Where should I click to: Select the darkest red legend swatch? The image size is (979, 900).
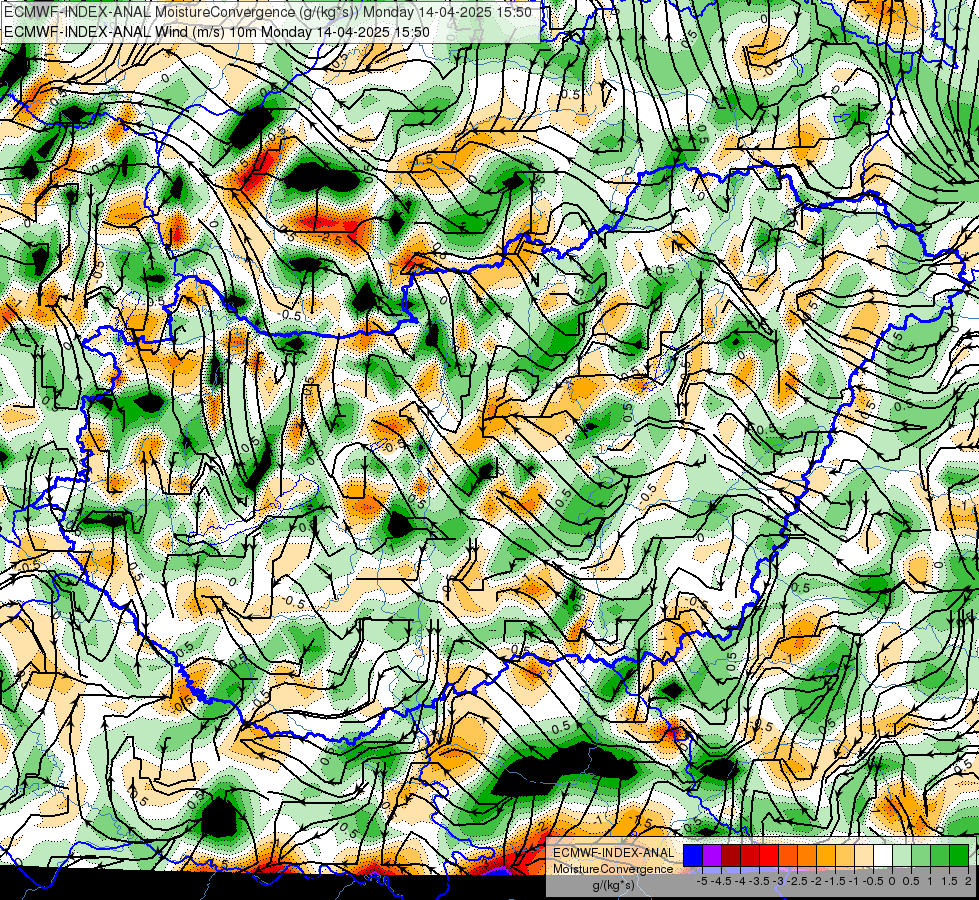pos(731,855)
